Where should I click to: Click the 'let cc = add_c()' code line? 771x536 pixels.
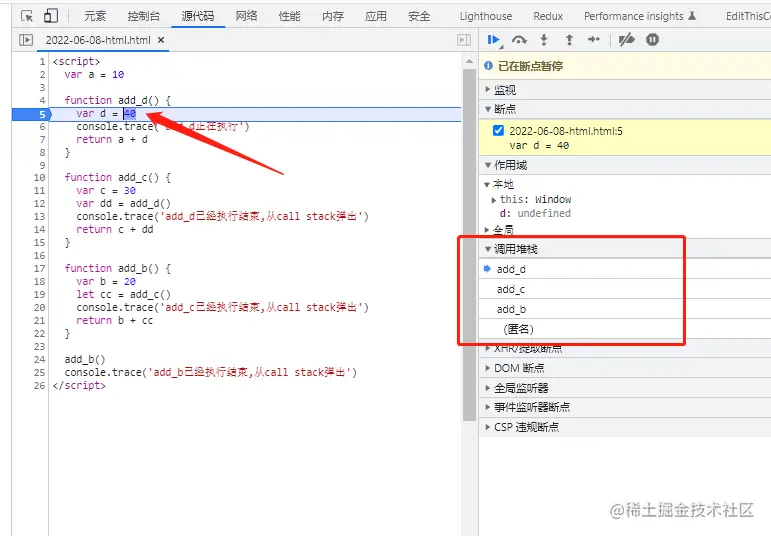tap(123, 295)
